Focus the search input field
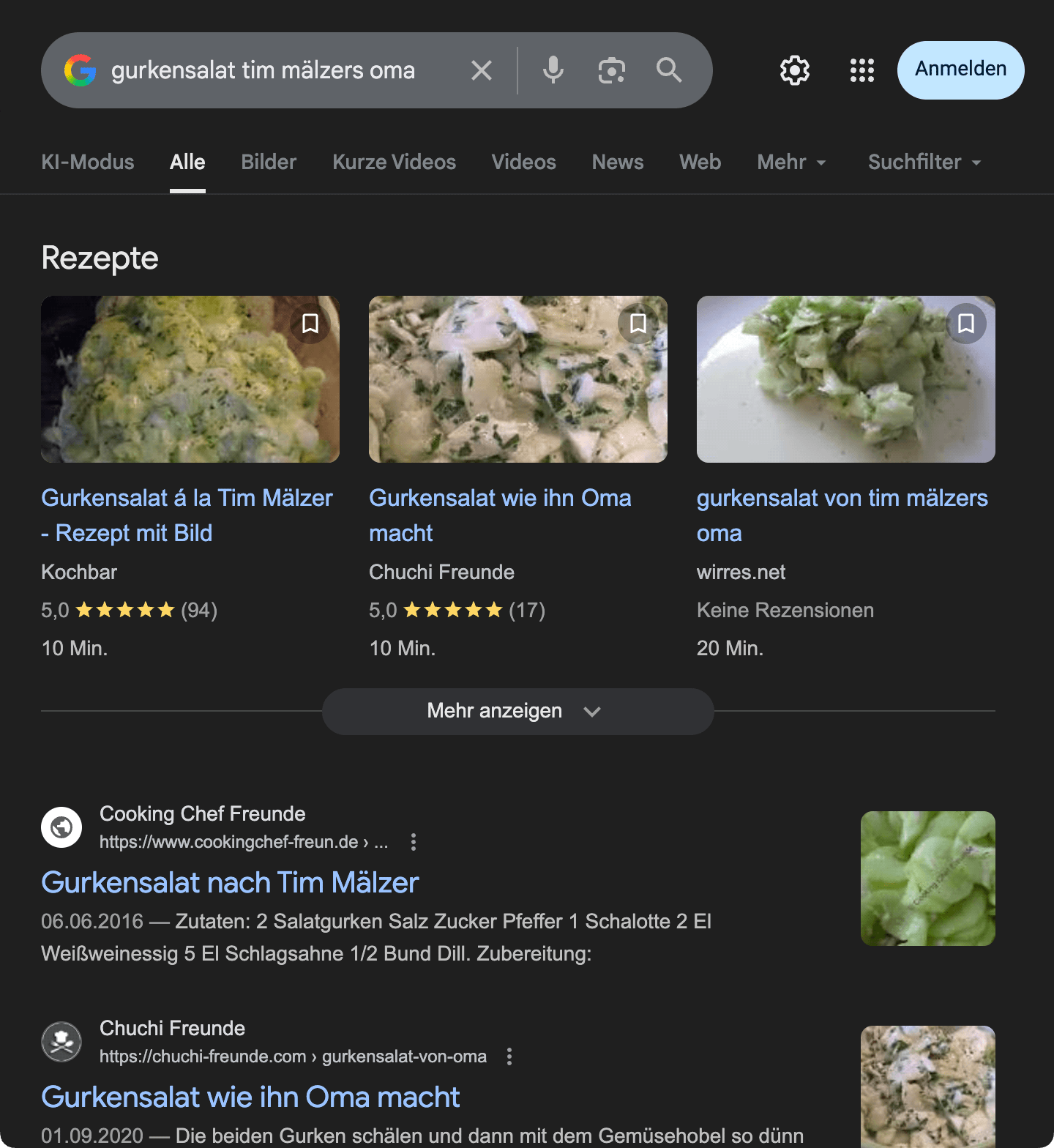This screenshot has width=1054, height=1148. (278, 70)
